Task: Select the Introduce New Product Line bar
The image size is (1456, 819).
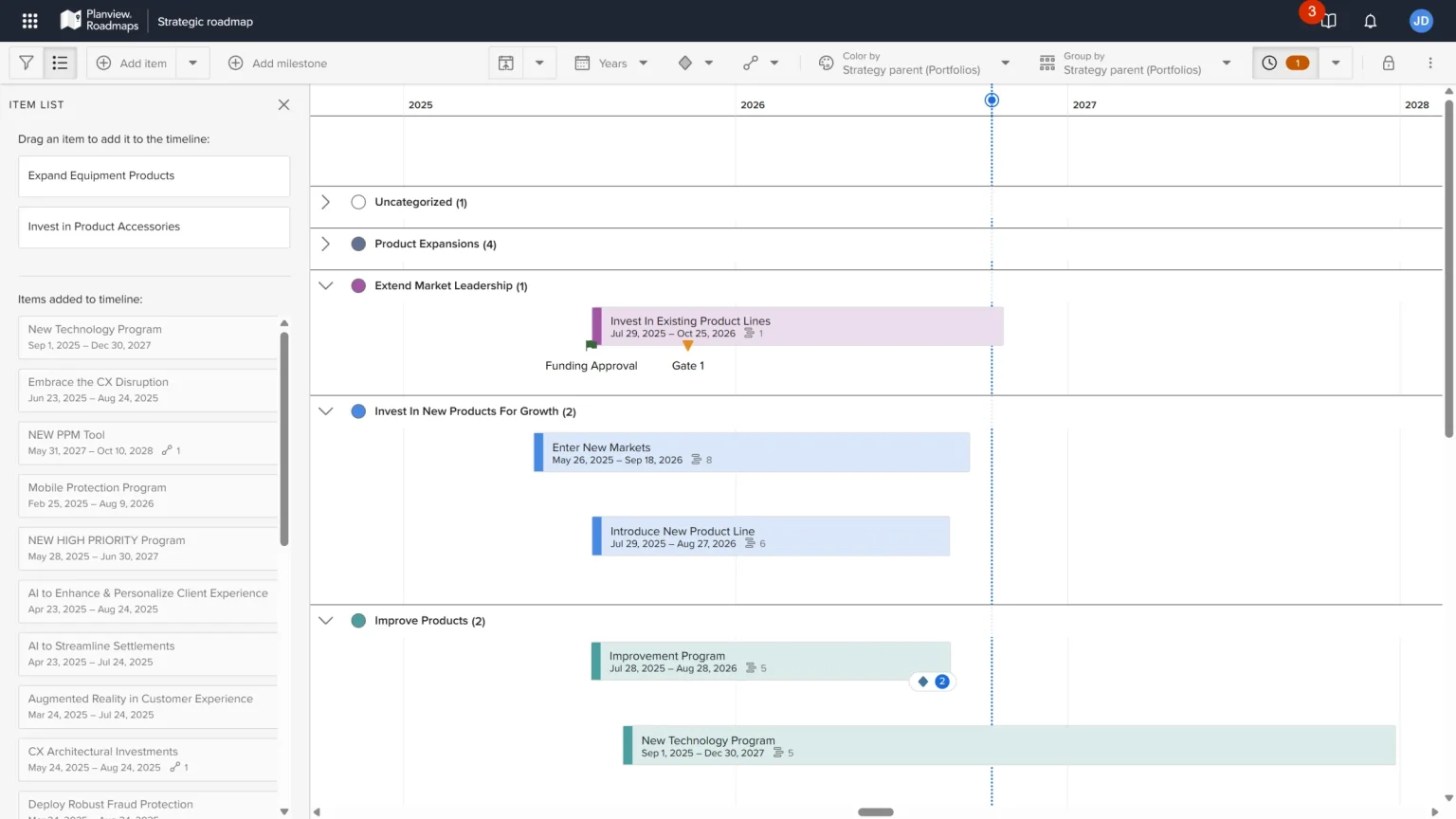Action: [x=771, y=537]
